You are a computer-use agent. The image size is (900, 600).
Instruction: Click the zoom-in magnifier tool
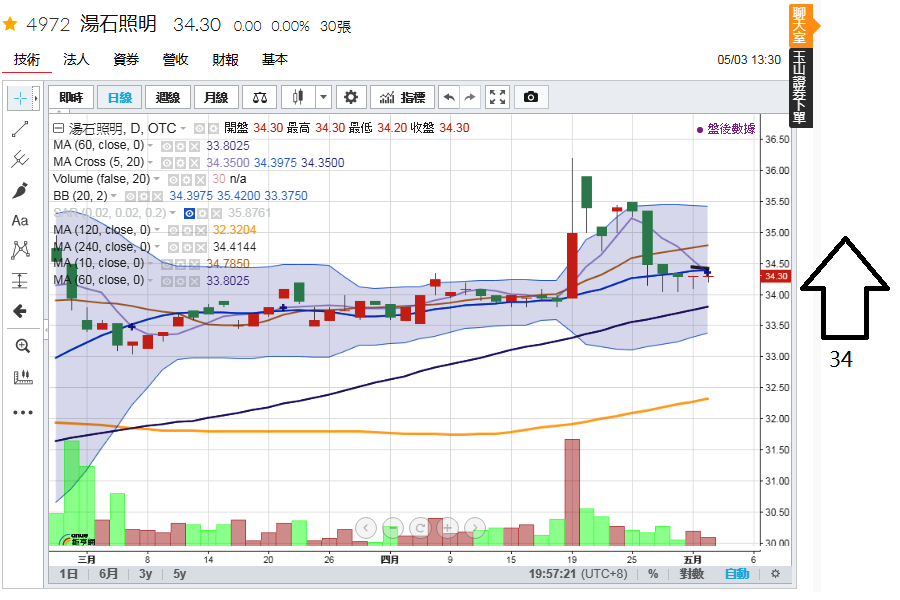click(22, 346)
